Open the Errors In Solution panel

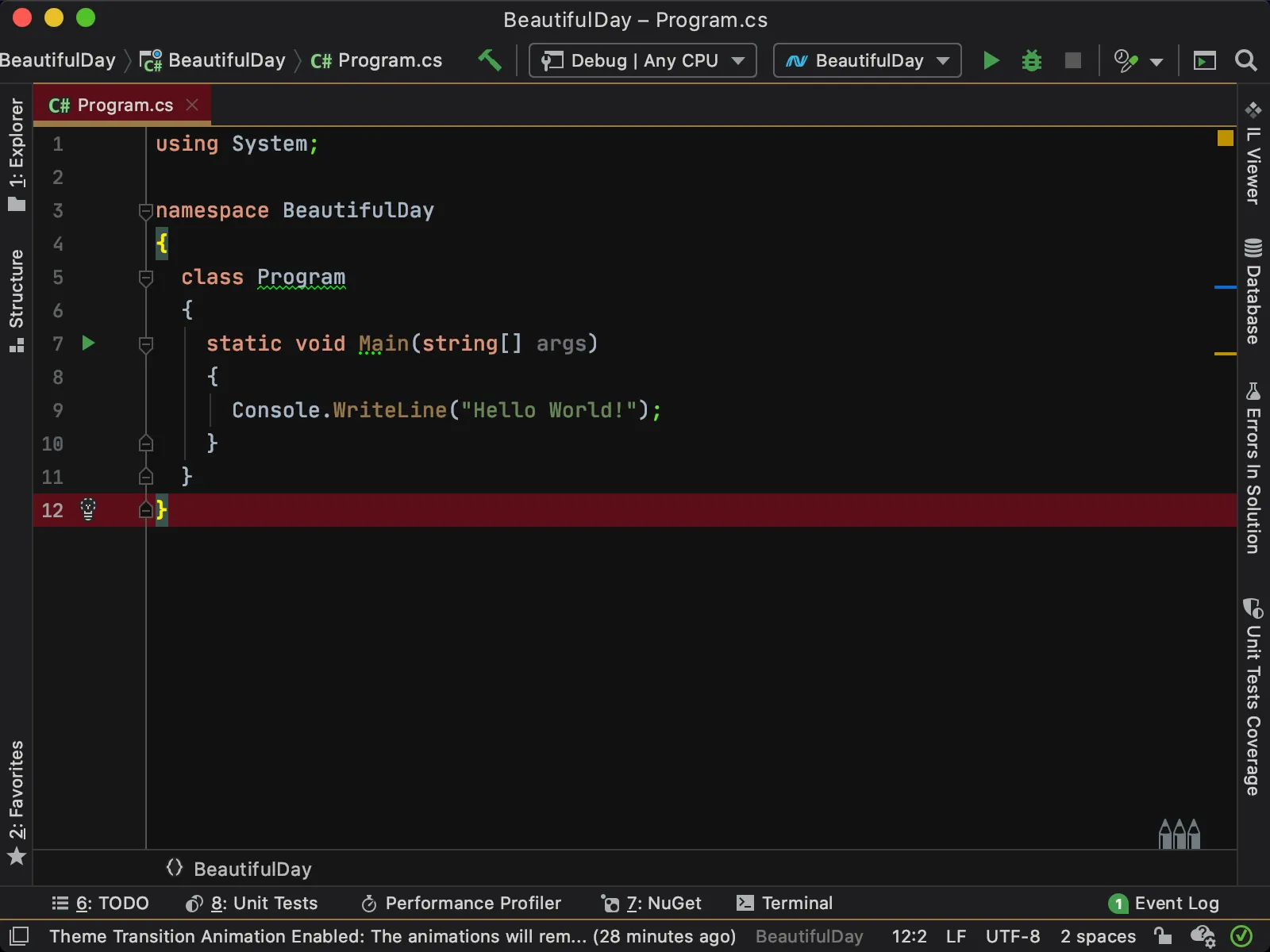coord(1253,468)
